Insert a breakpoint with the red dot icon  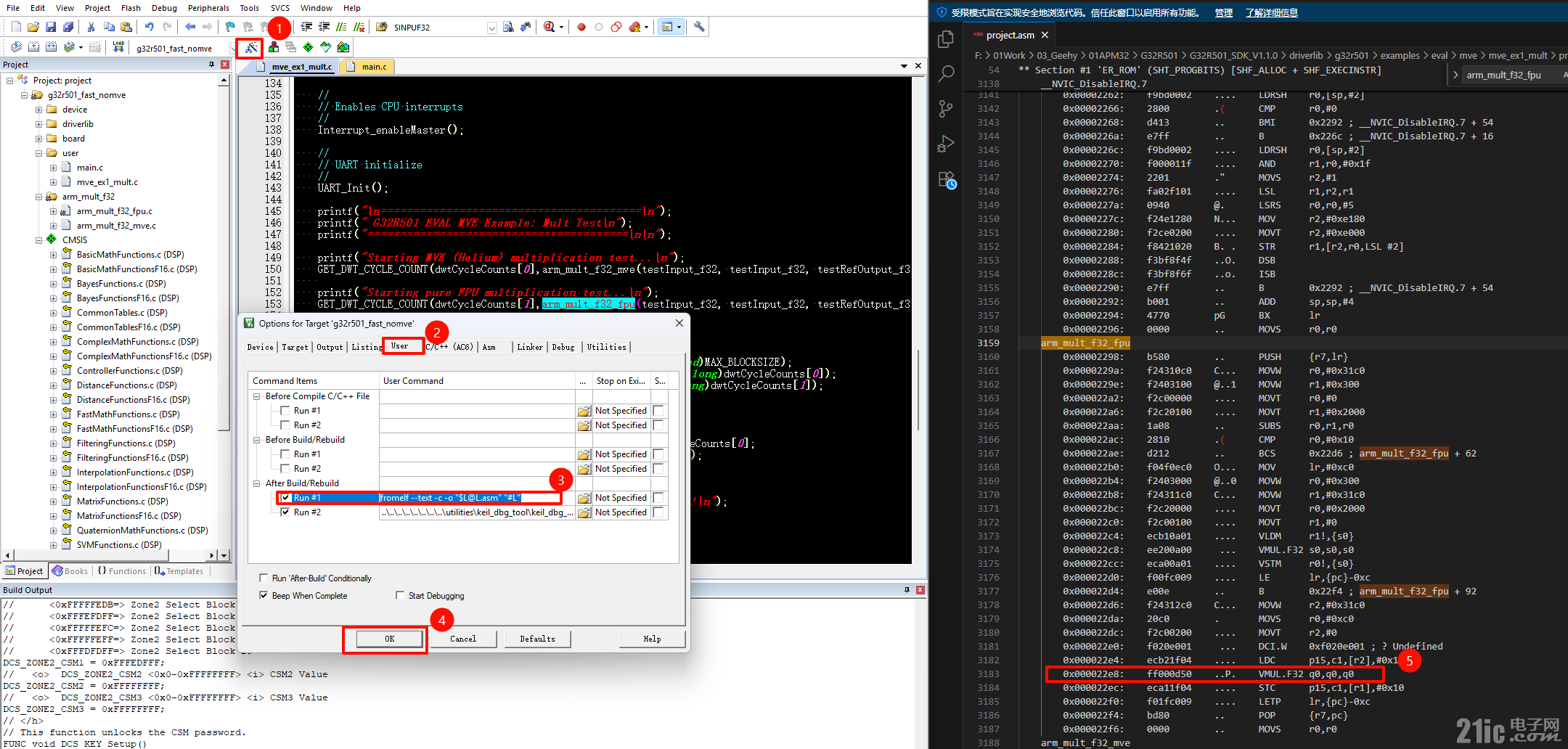coord(581,27)
